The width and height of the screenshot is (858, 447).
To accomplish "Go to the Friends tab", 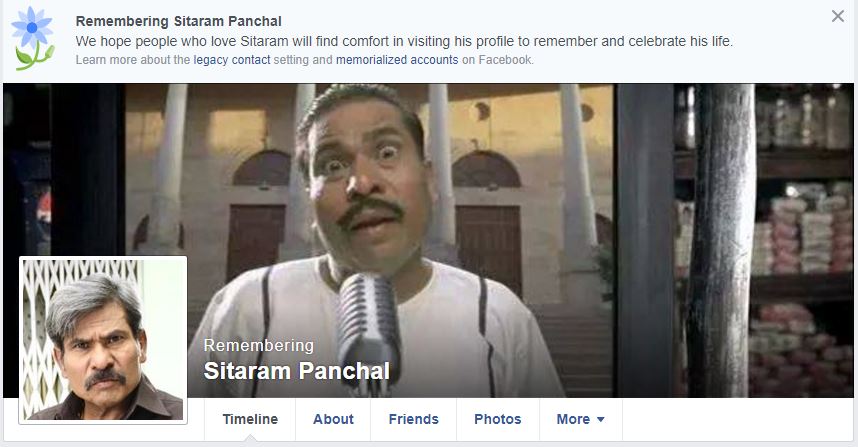I will point(414,419).
